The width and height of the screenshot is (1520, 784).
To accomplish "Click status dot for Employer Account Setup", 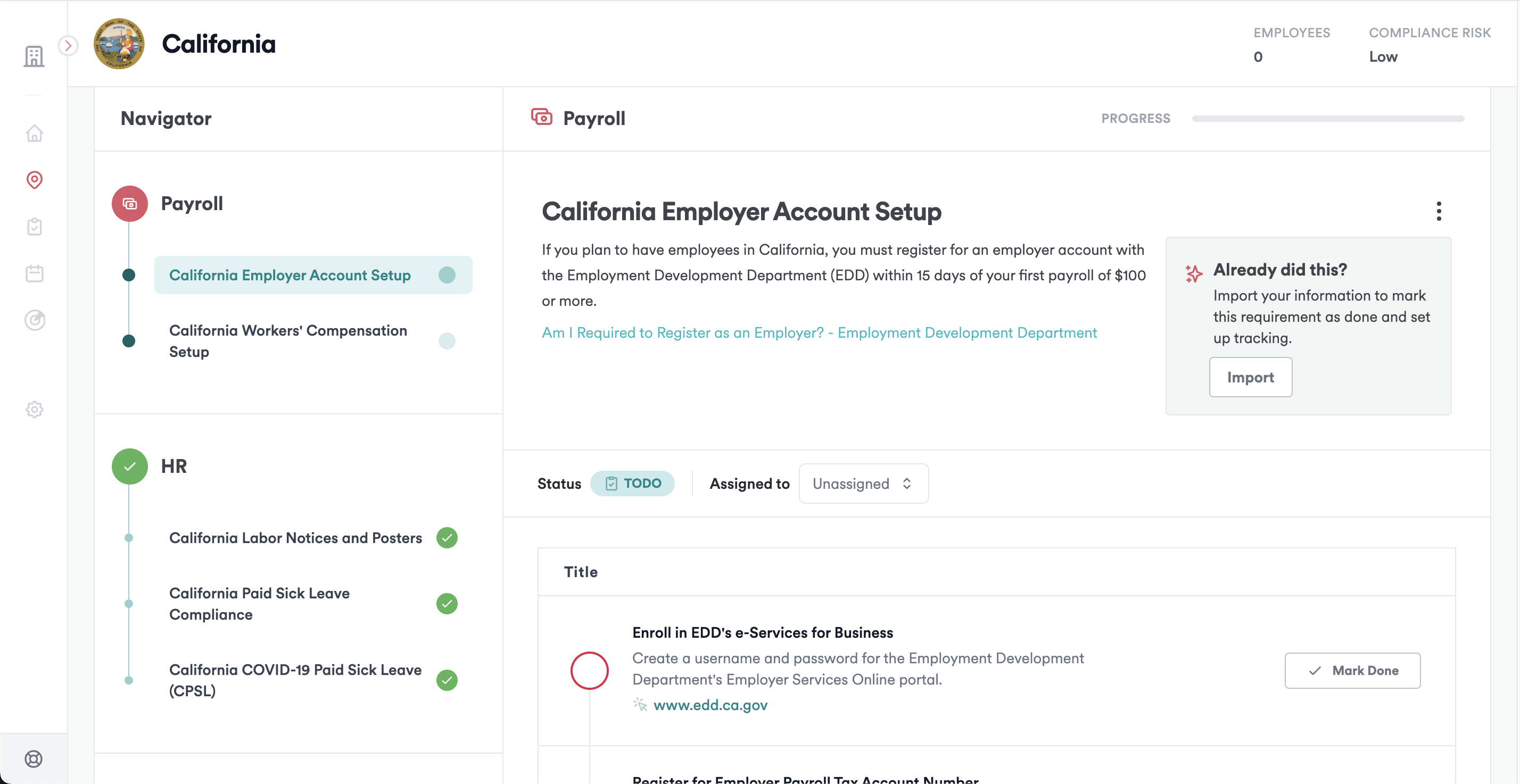I will coord(447,275).
